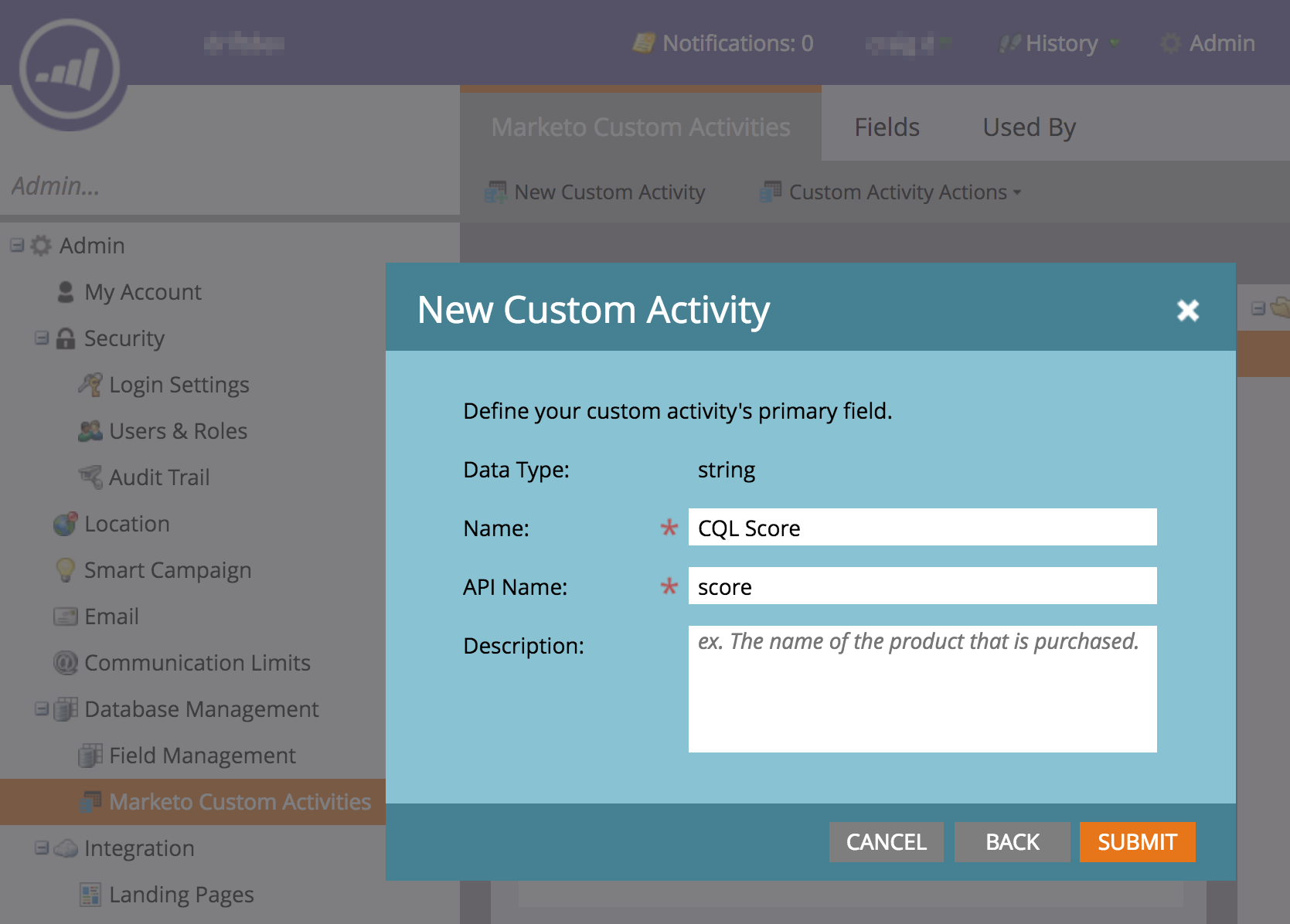Click the New Custom Activity toolbar icon
The image size is (1290, 924).
pos(495,192)
